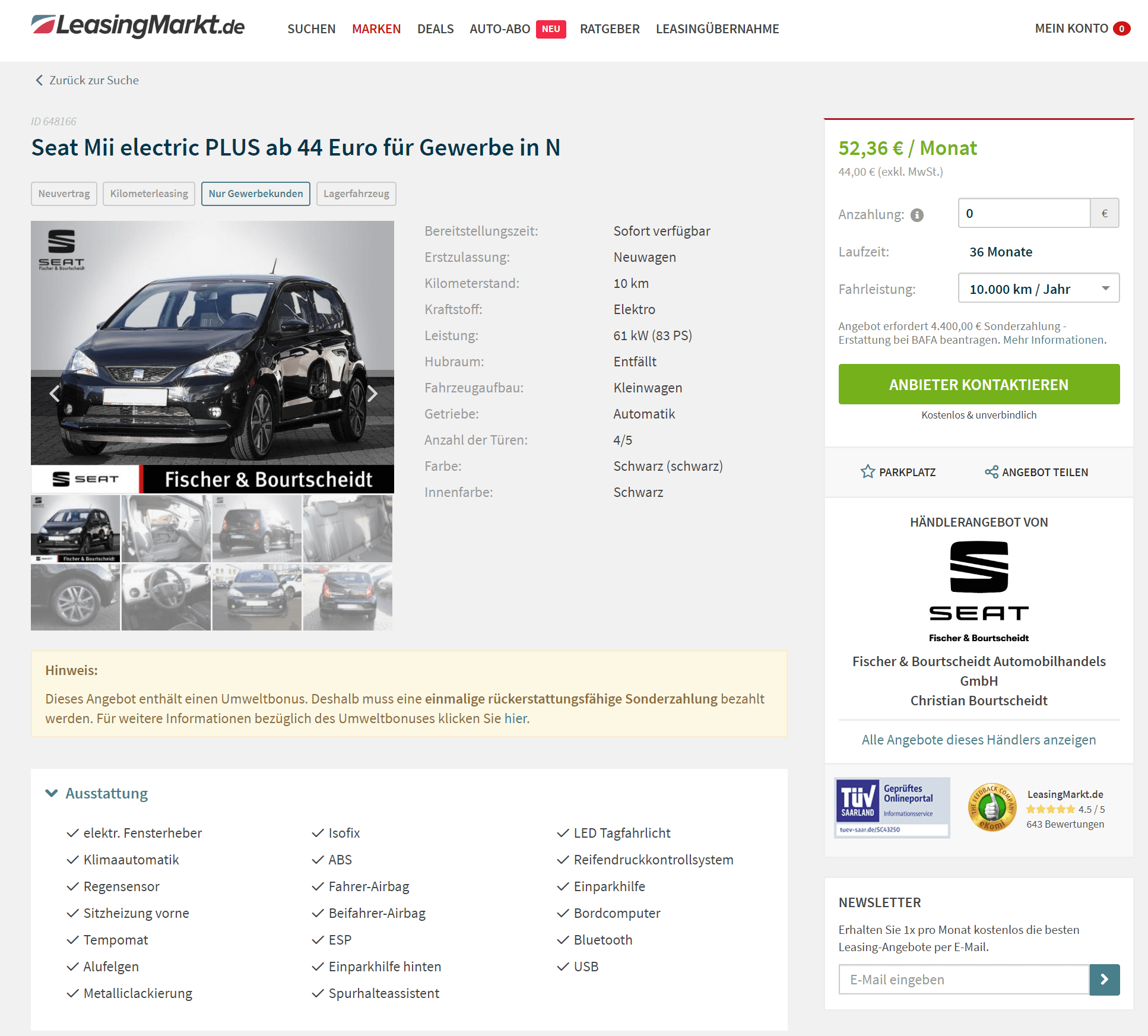Open the Fahrleistung dropdown
1148x1036 pixels.
[x=1039, y=289]
